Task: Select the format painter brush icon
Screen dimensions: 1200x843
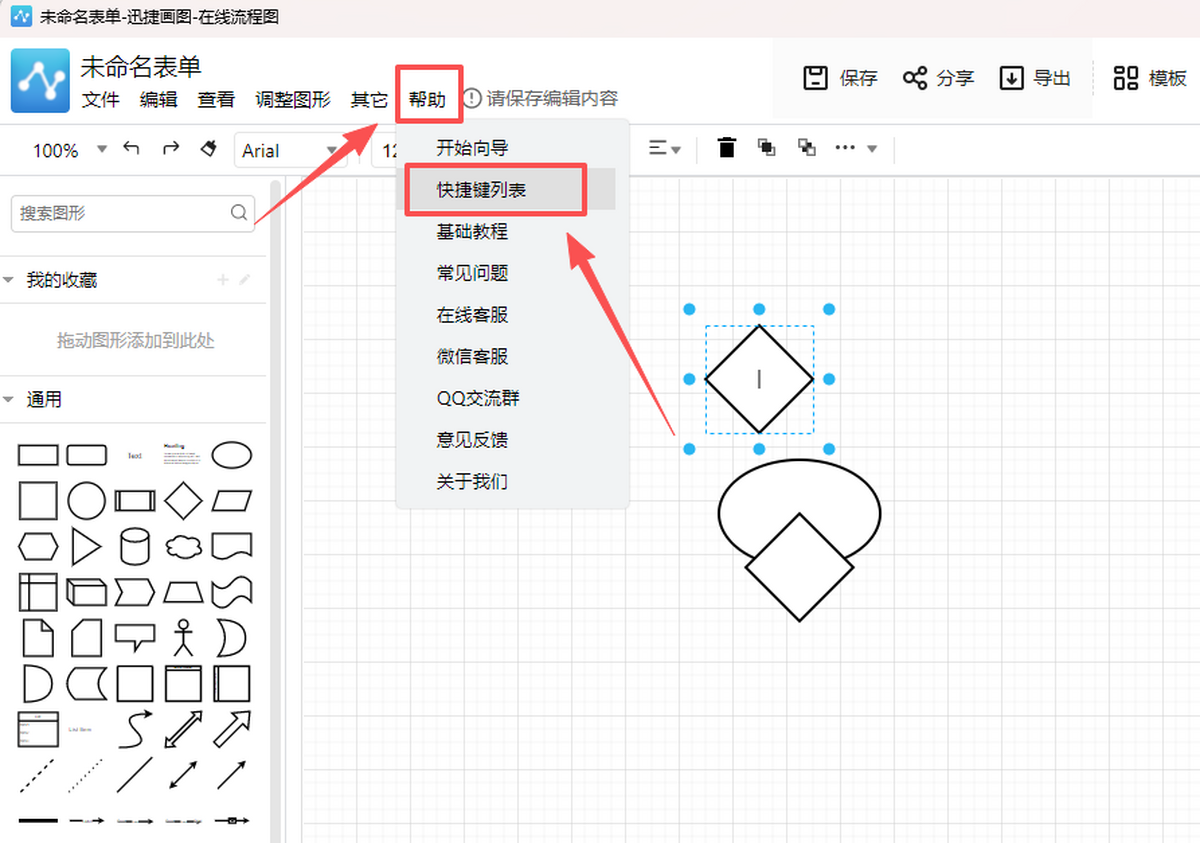Action: tap(209, 149)
